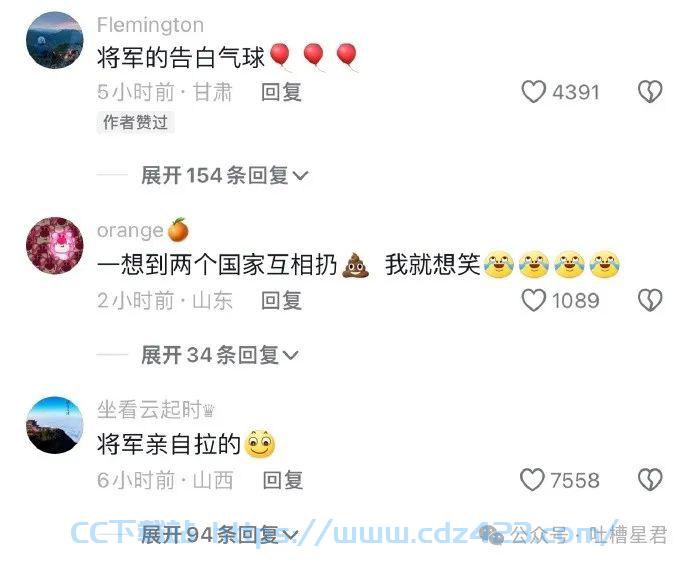Tap broken heart on orange's comment
Screen dimensions: 690x563
(x=650, y=300)
